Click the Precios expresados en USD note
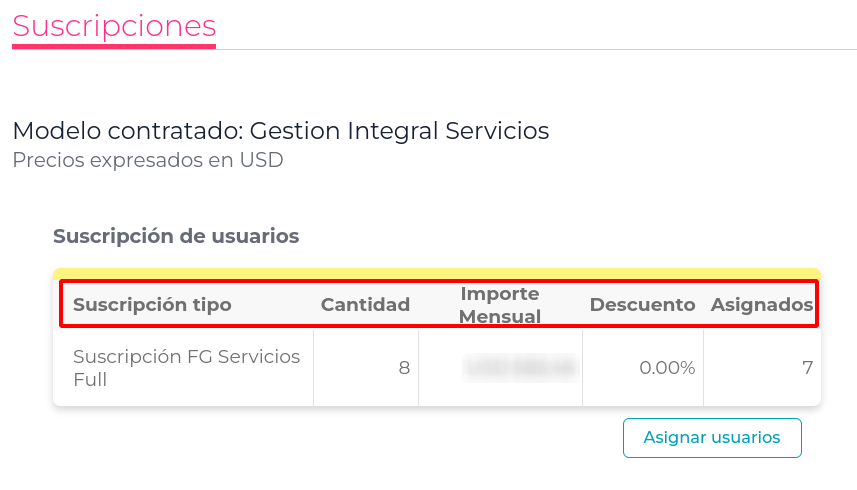 148,160
